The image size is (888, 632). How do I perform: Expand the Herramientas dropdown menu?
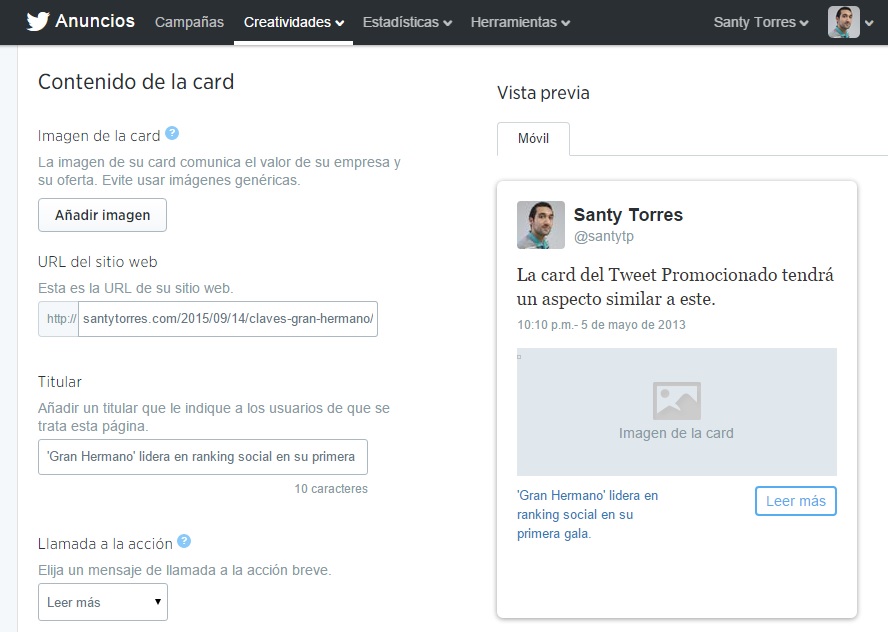520,22
